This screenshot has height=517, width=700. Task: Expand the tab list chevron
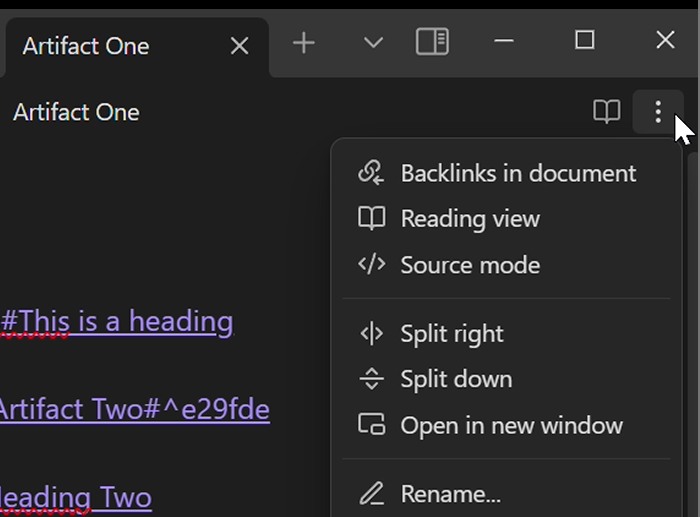coord(373,43)
